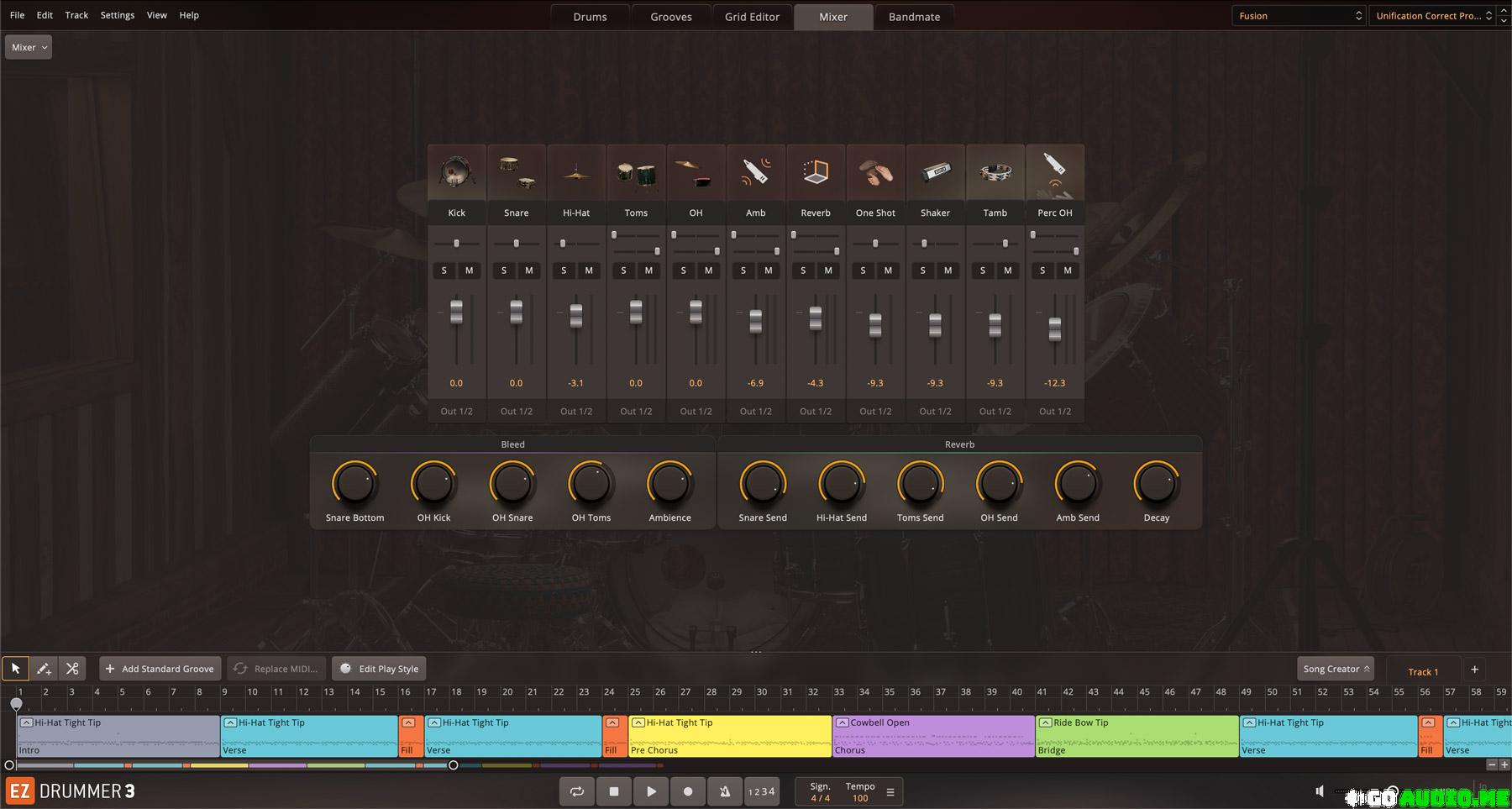Screen dimensions: 1512x809
Task: Click the Reverb Decay knob
Action: tap(1157, 484)
